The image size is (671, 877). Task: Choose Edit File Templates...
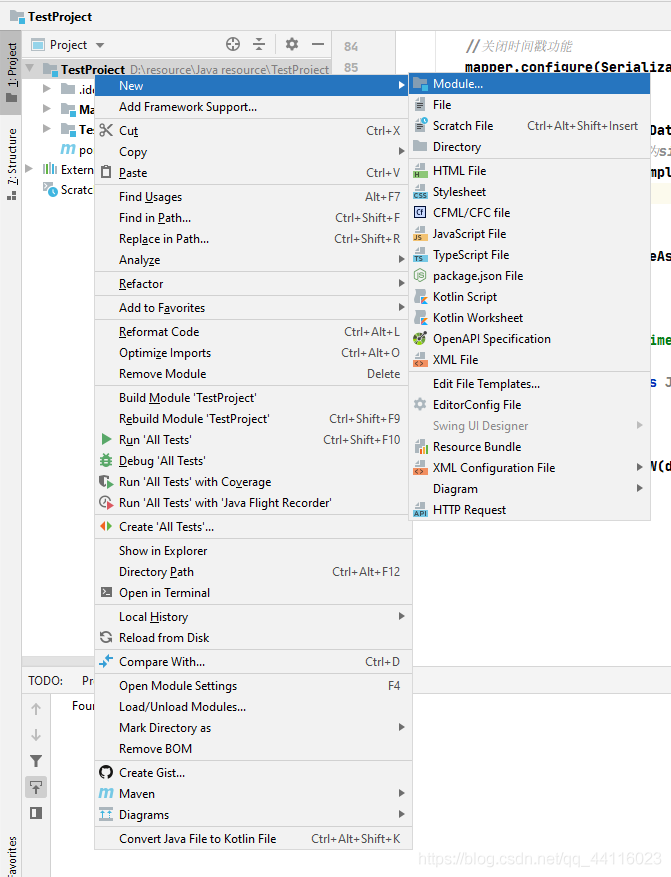pyautogui.click(x=530, y=384)
